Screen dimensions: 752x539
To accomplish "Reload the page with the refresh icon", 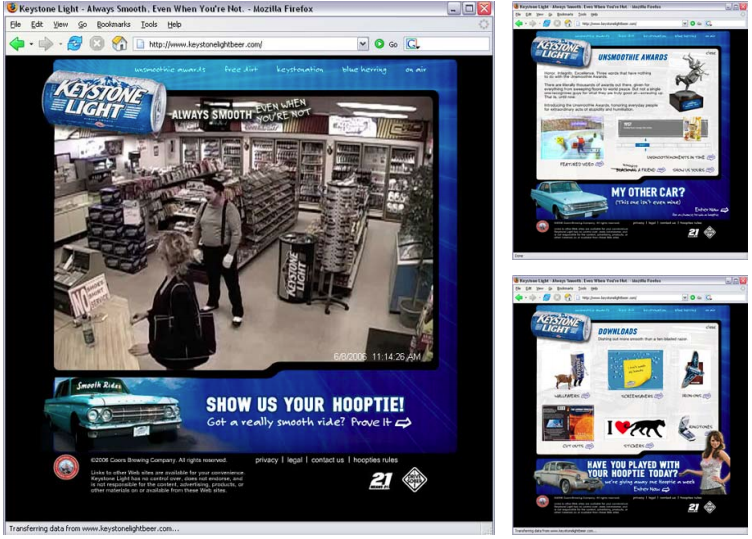I will pyautogui.click(x=74, y=44).
